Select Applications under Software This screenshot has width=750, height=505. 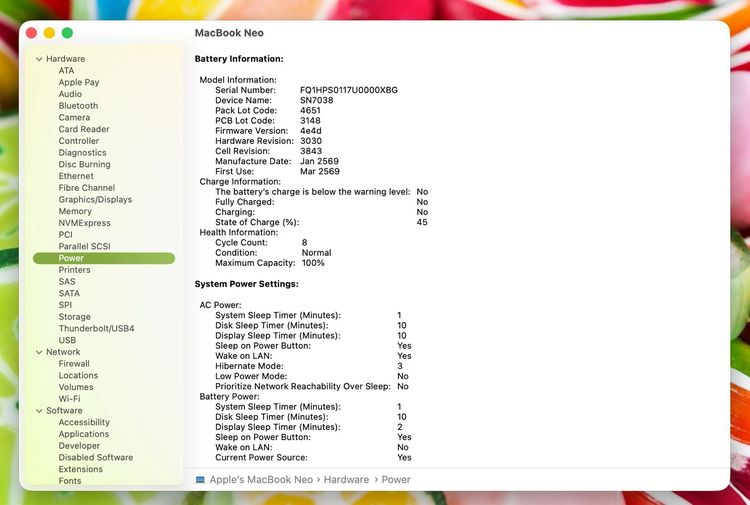click(x=84, y=434)
